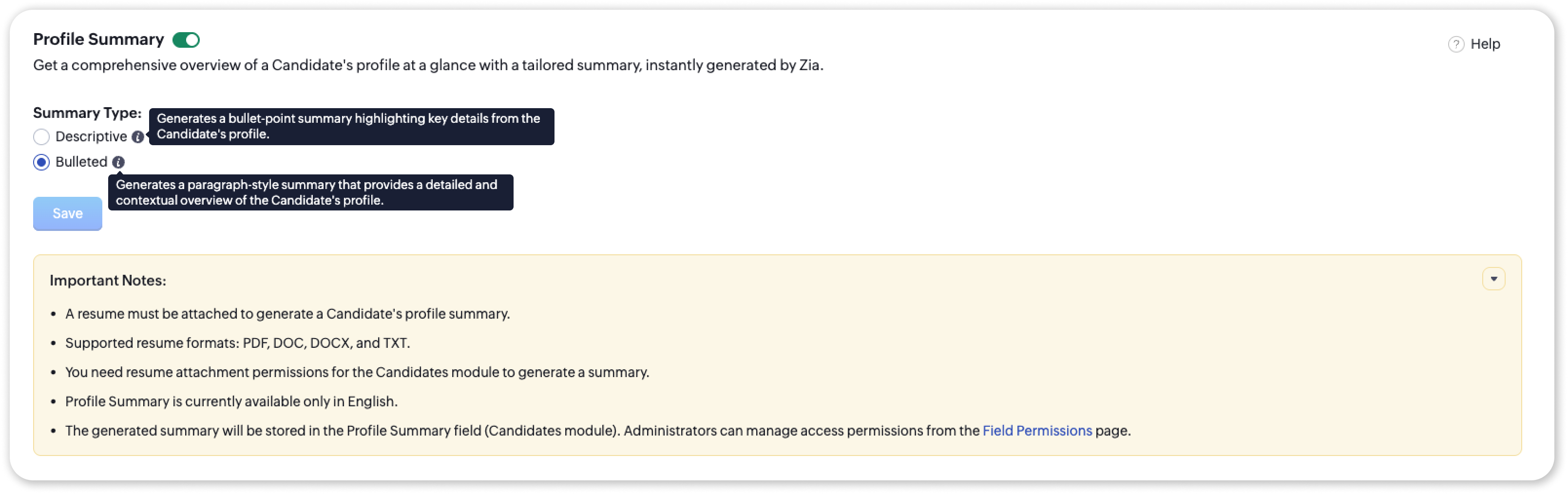Click the English-only availability note
This screenshot has height=494, width=1568.
click(x=231, y=401)
